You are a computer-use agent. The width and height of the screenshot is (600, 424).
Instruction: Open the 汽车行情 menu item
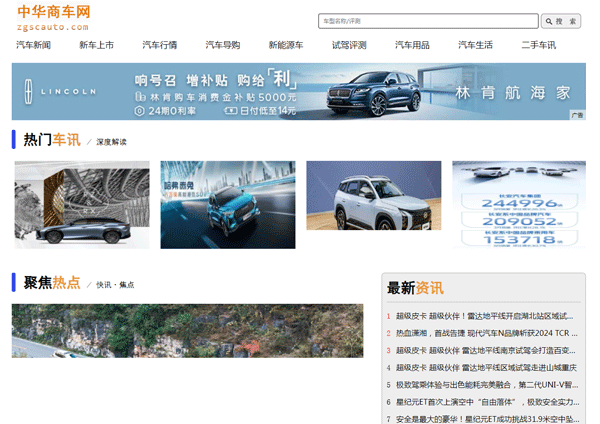[160, 45]
